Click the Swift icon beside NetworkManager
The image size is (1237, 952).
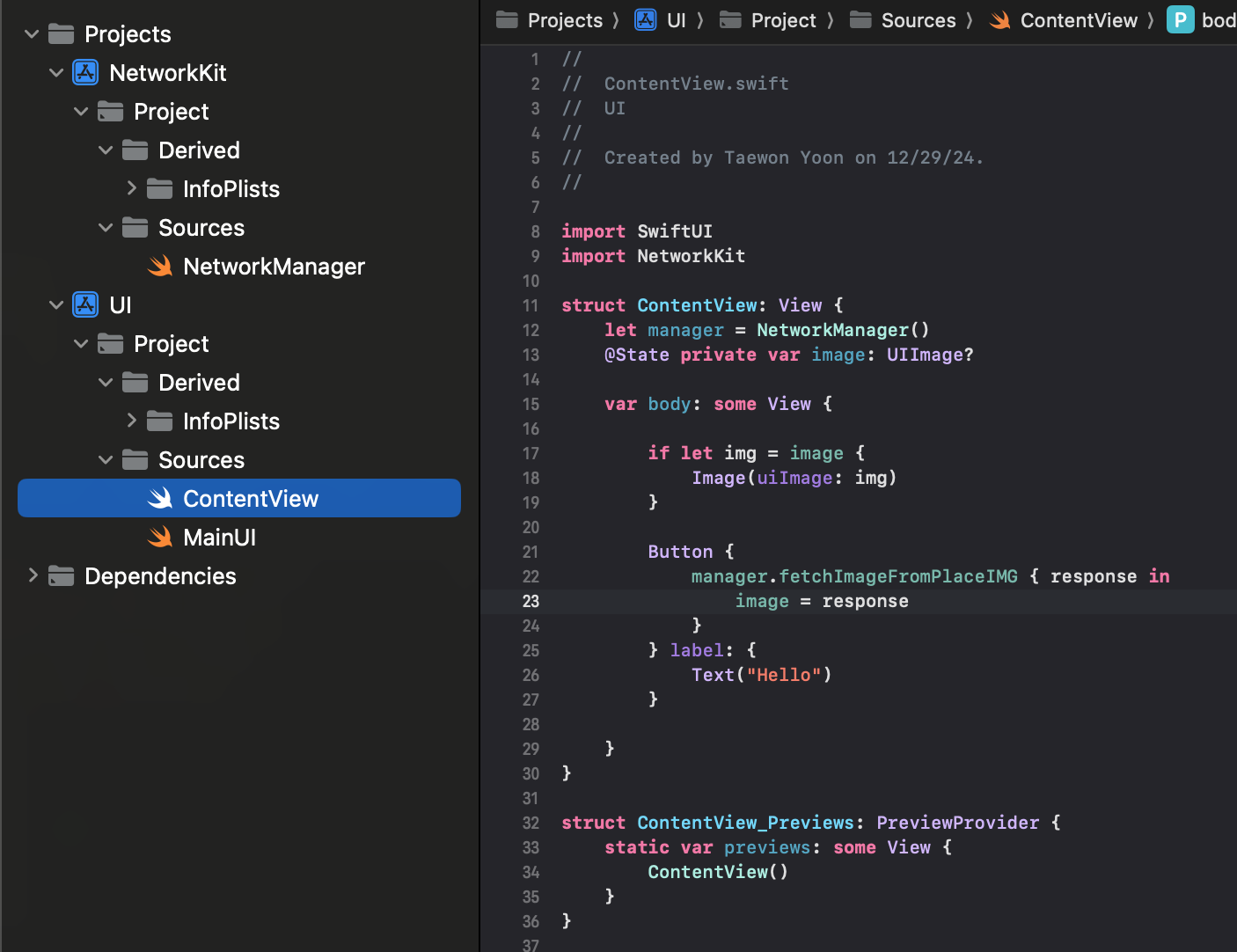pos(159,267)
